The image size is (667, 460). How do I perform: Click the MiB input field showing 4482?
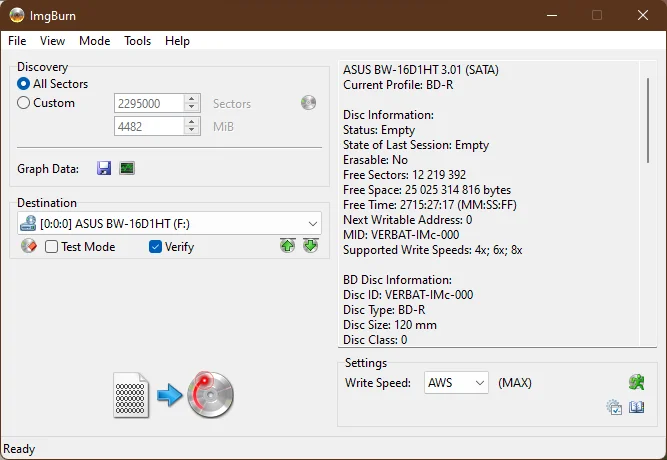[x=149, y=126]
